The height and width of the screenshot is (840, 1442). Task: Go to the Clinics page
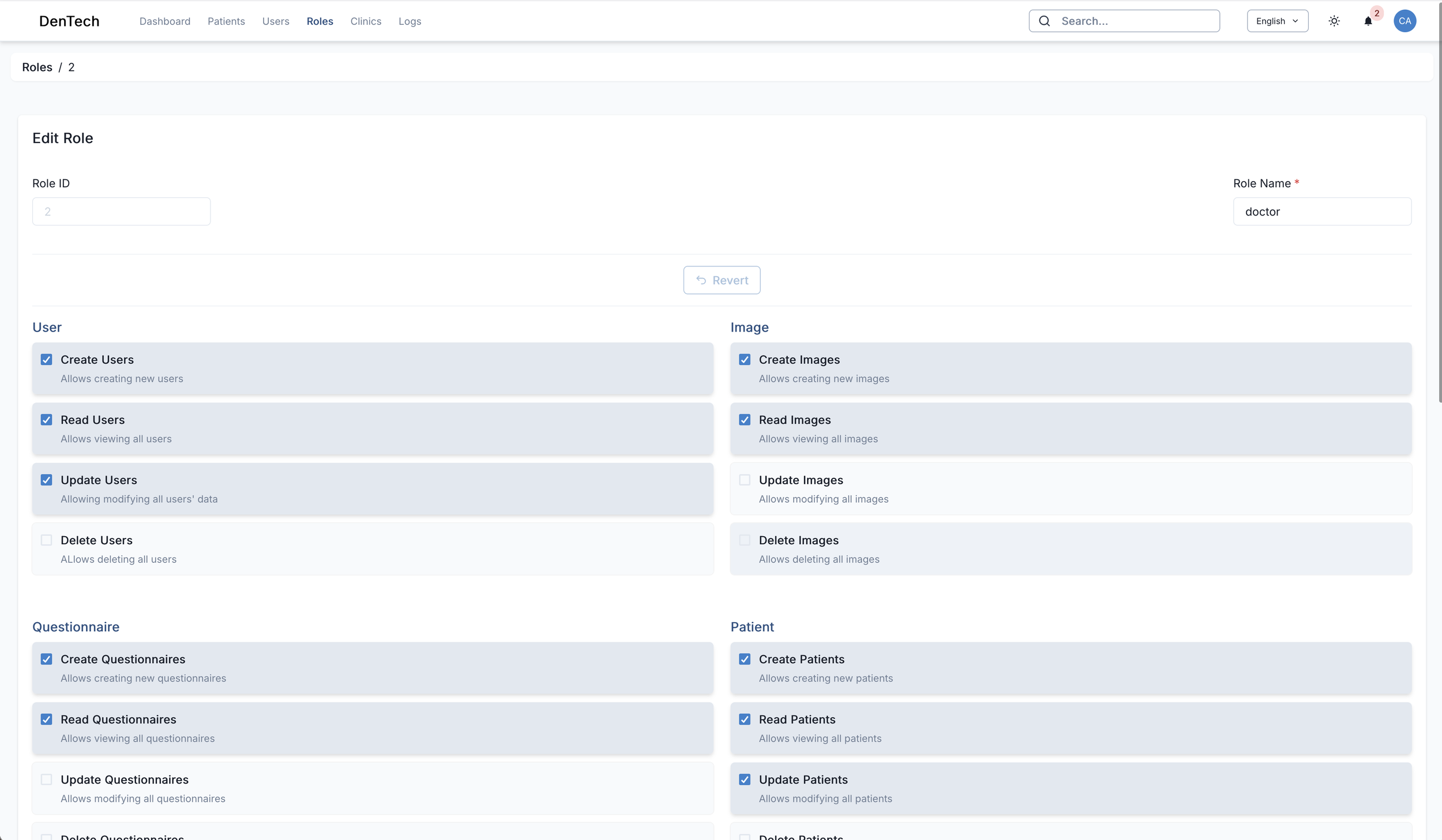click(366, 21)
